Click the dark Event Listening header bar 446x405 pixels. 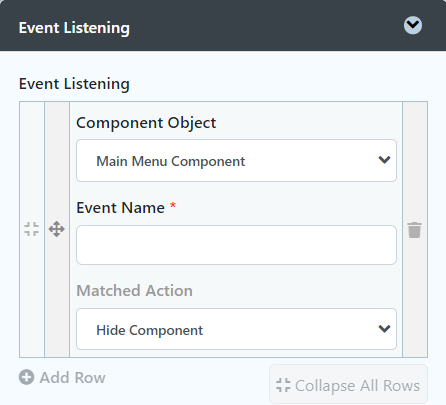click(223, 25)
